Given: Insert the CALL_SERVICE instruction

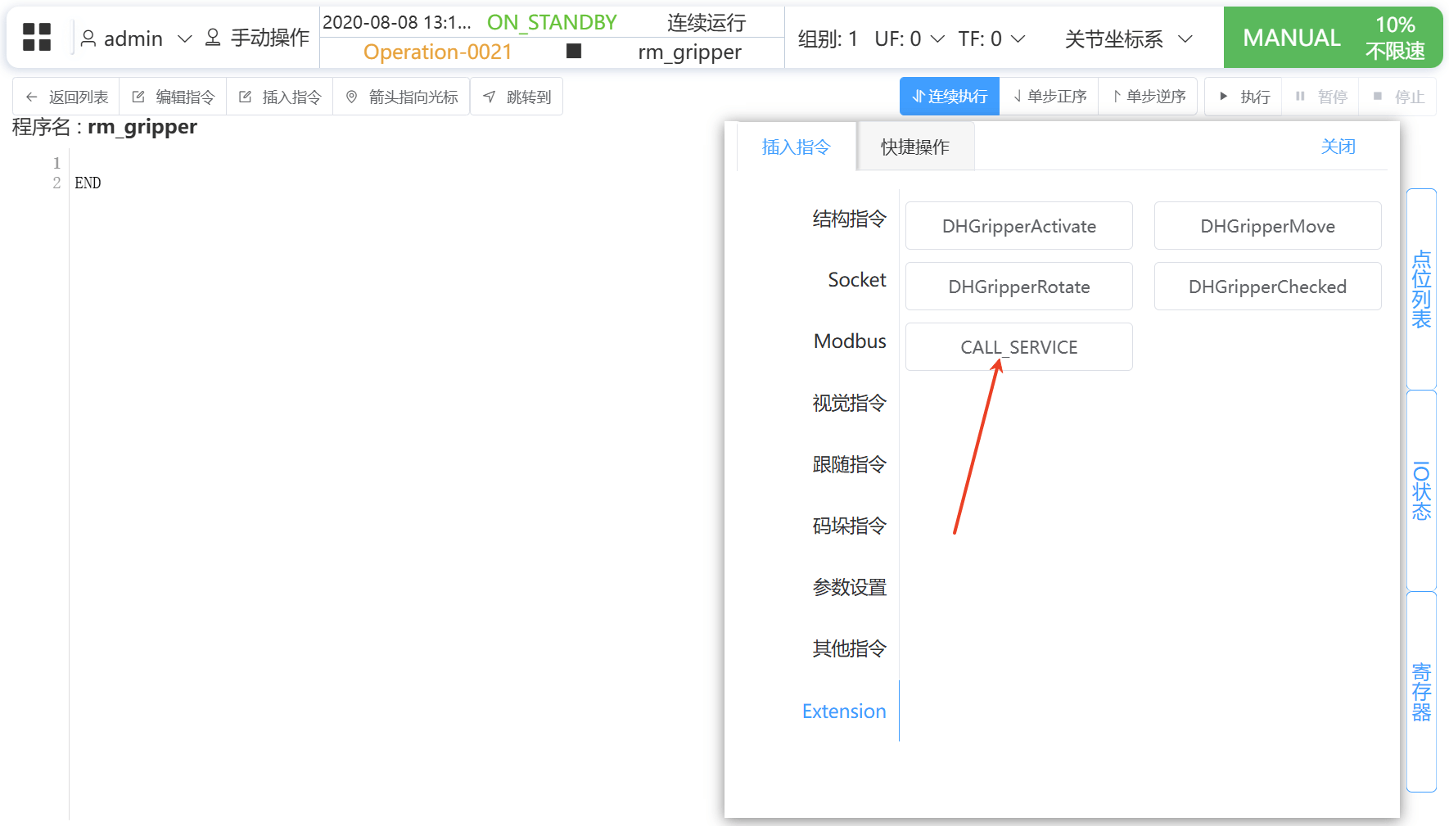Looking at the screenshot, I should coord(1018,347).
